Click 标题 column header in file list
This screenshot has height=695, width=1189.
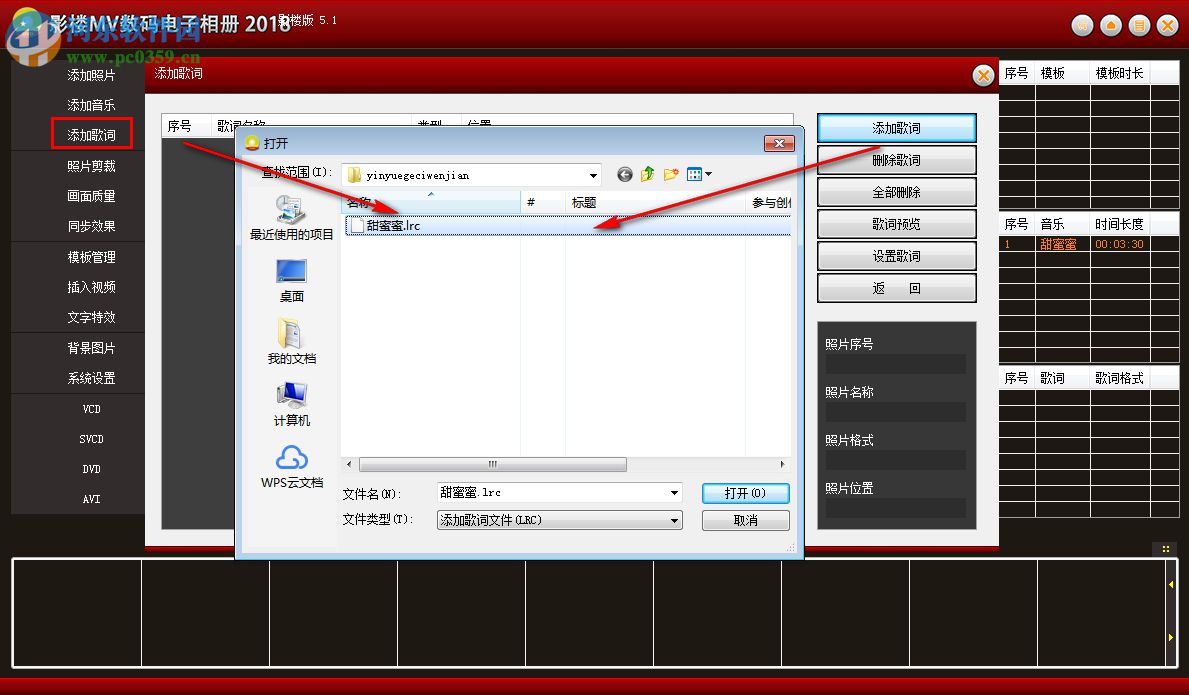[x=655, y=202]
